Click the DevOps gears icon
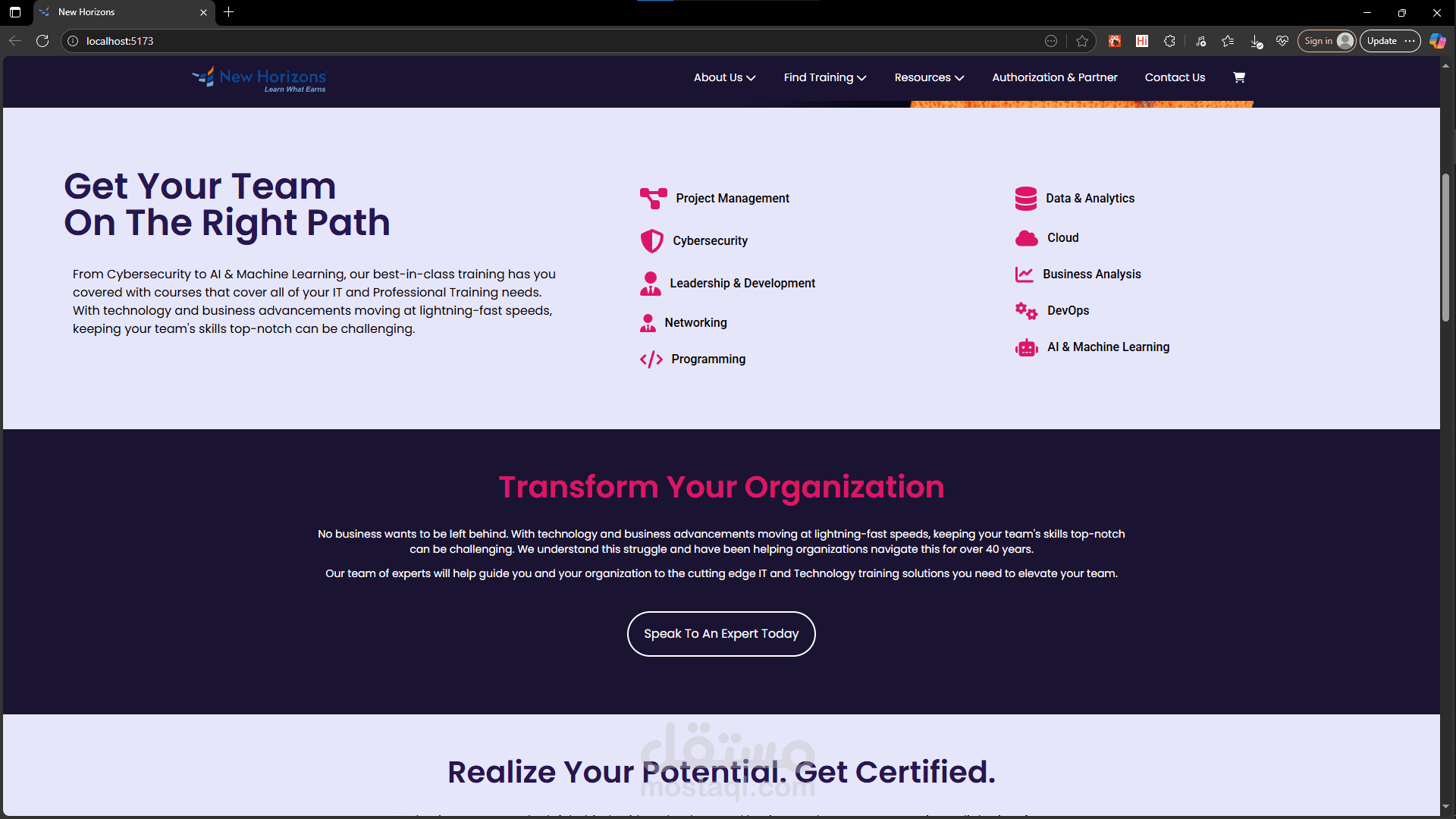The width and height of the screenshot is (1456, 819). pyautogui.click(x=1026, y=311)
